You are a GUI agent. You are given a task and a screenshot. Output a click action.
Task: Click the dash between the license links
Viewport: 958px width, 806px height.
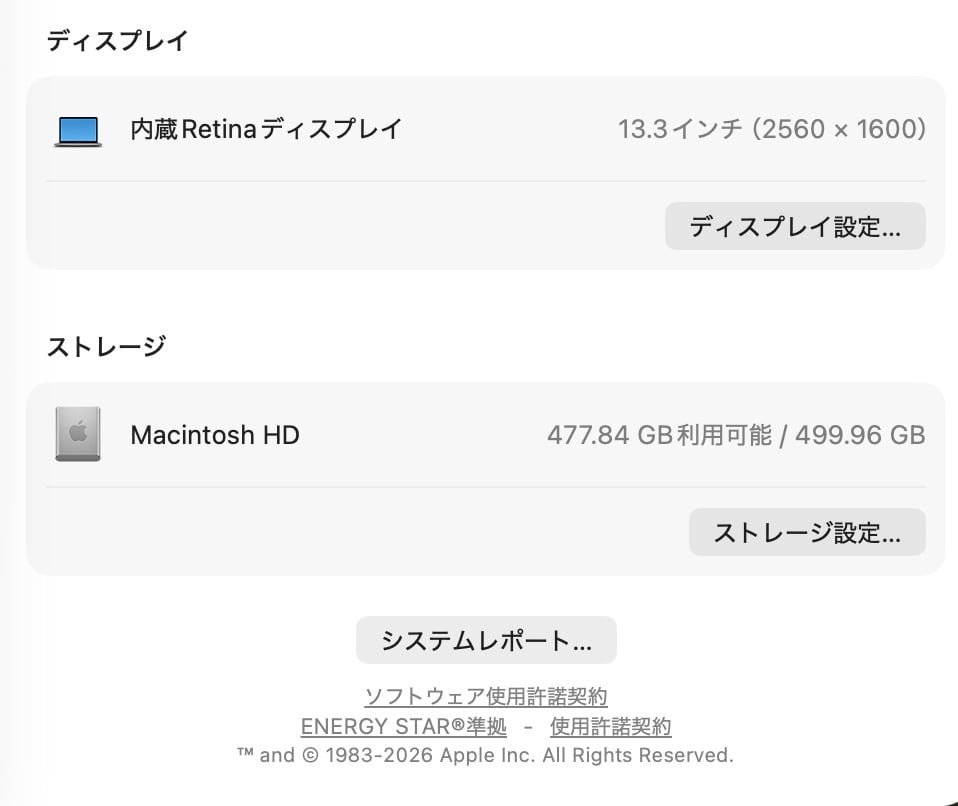[x=528, y=727]
